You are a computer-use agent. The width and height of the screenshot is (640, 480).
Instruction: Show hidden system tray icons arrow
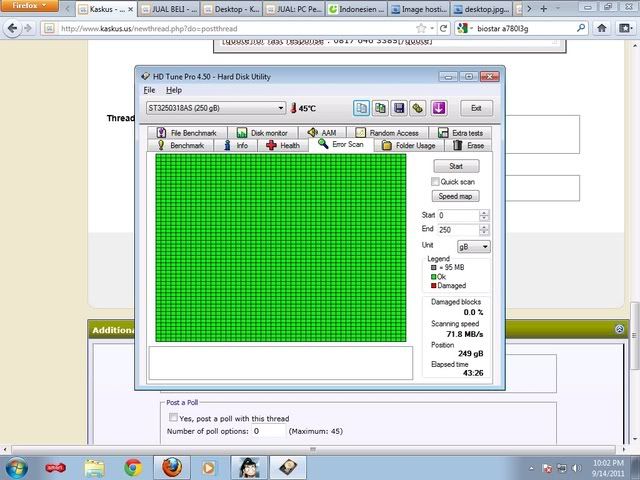click(x=531, y=468)
